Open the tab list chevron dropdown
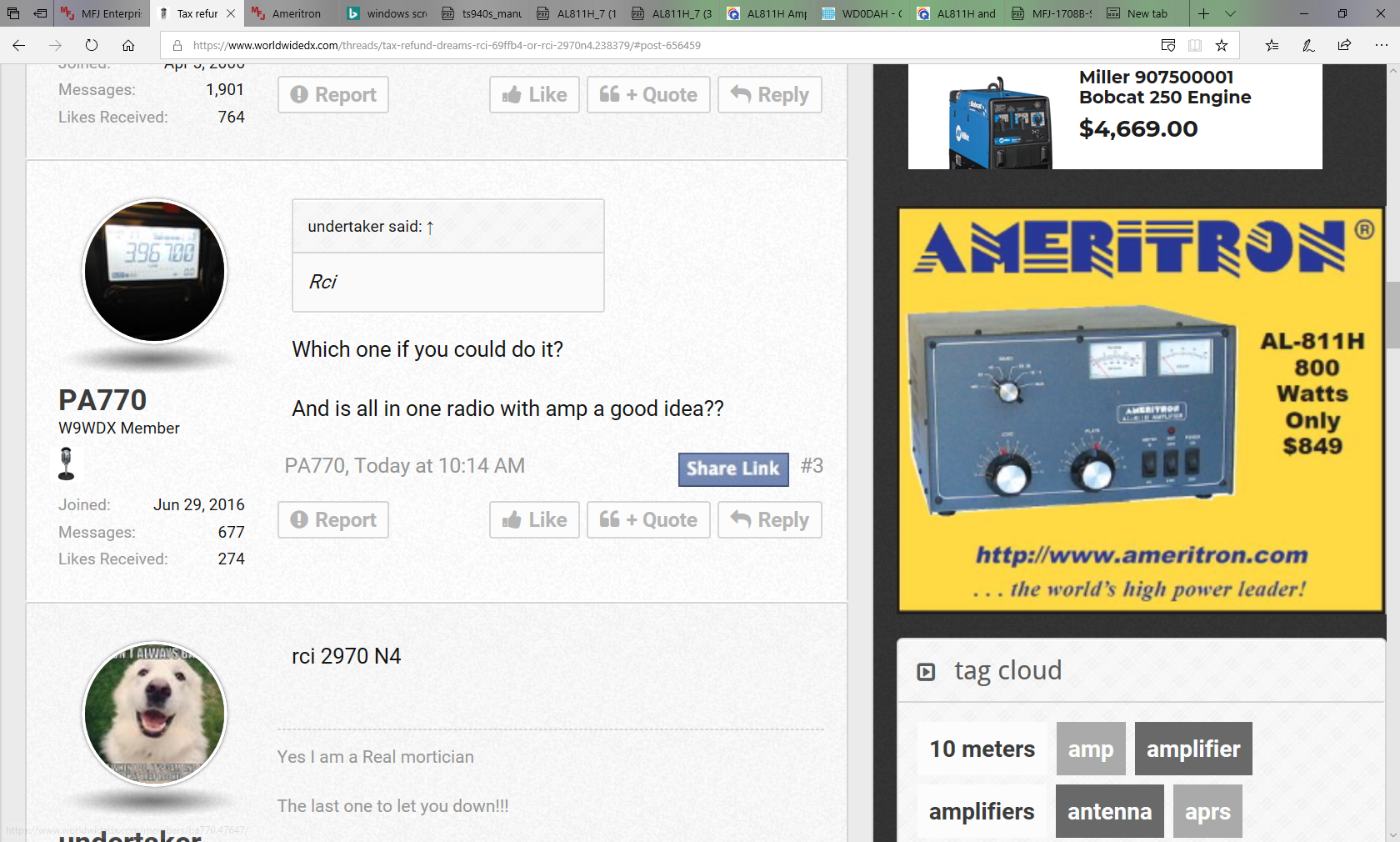Screen dimensions: 1400x842 pos(1230,13)
